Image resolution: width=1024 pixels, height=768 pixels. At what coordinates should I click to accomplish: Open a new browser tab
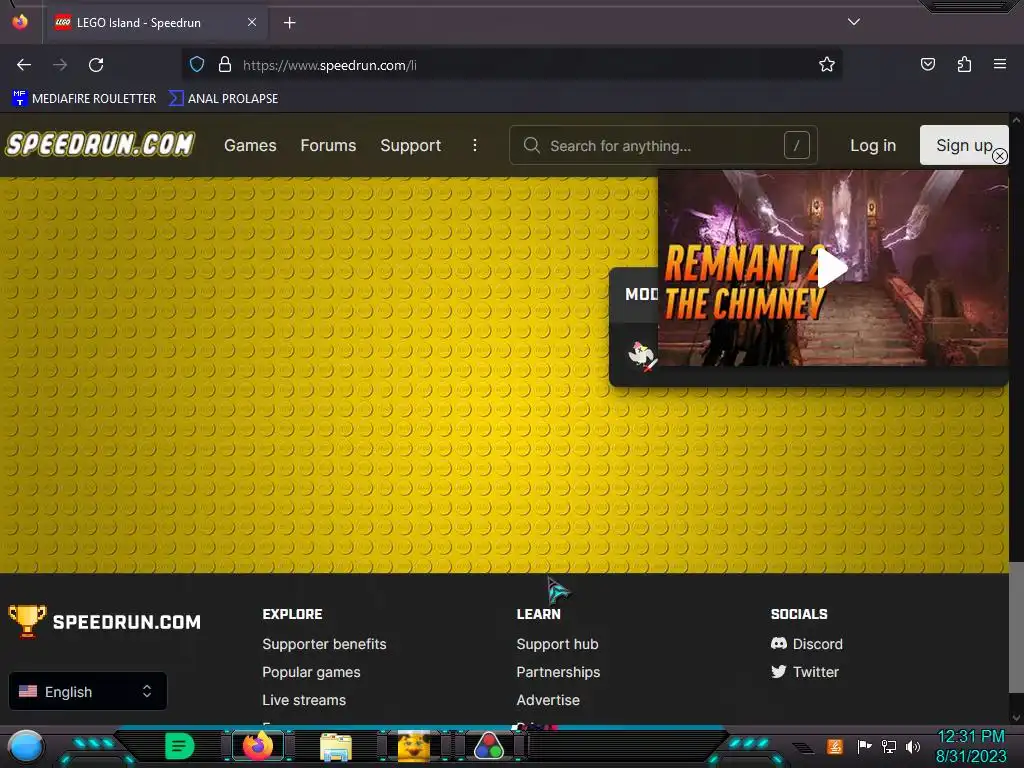click(x=289, y=23)
